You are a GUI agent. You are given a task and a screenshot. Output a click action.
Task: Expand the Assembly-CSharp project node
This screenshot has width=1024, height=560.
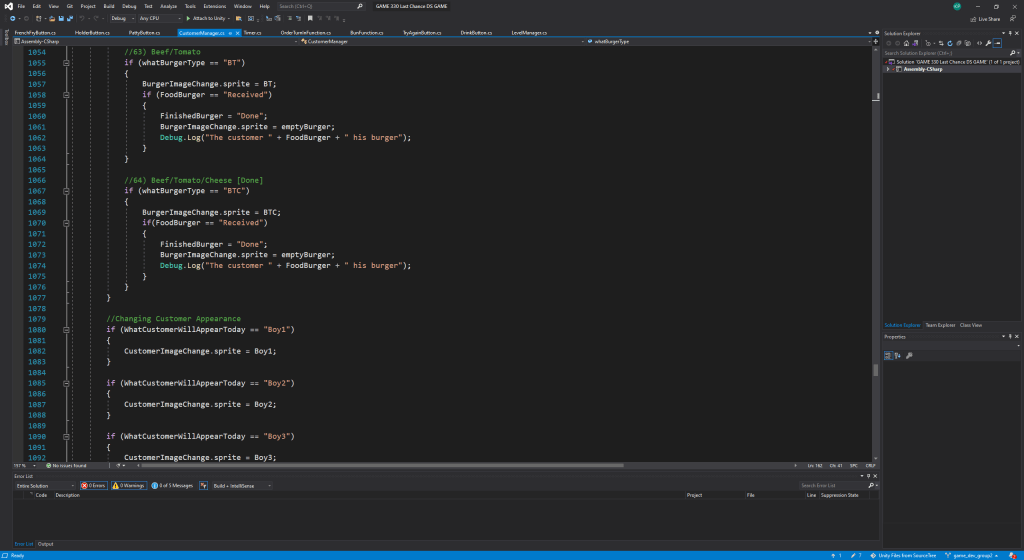click(x=888, y=69)
